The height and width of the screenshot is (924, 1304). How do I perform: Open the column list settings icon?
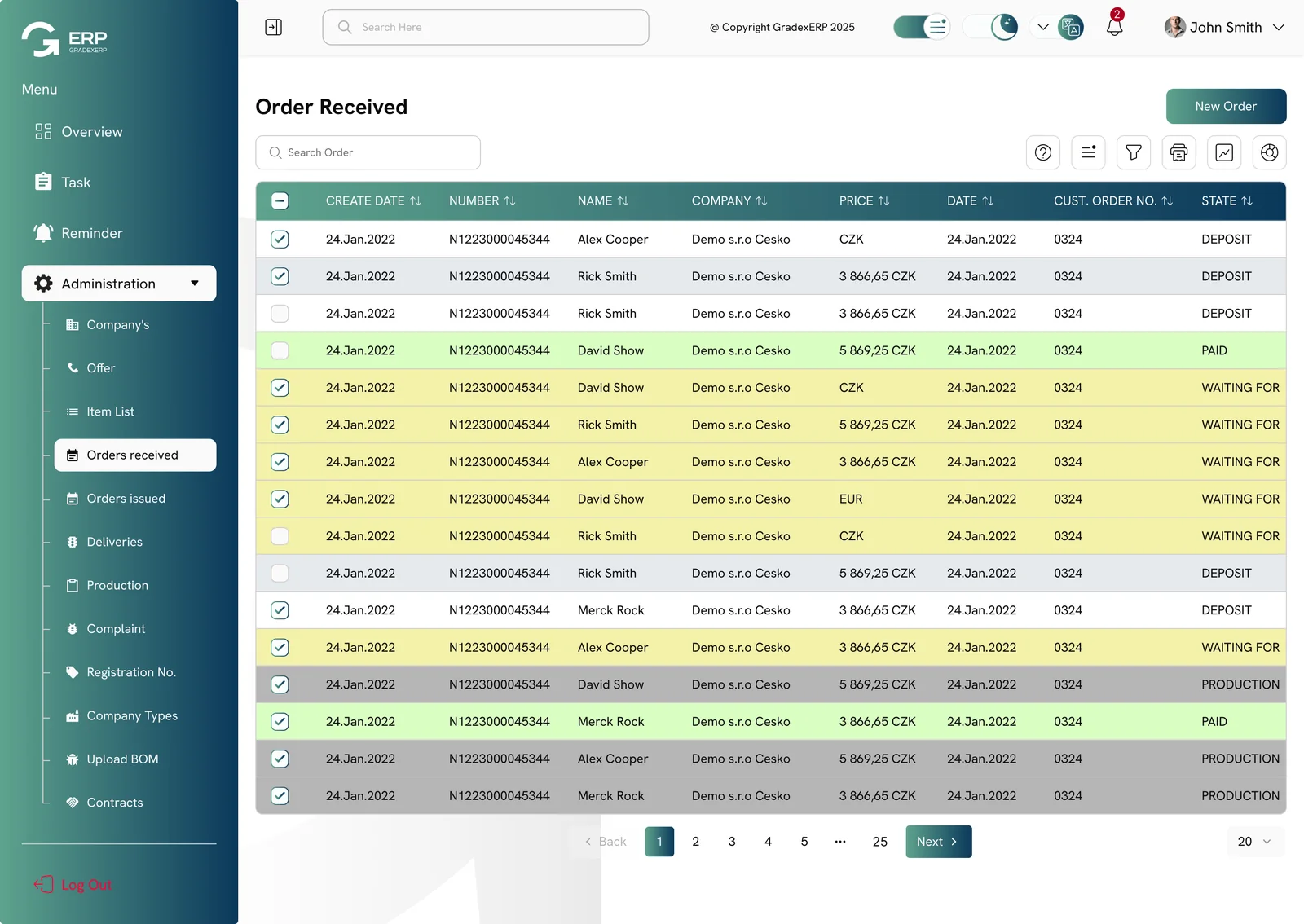point(1088,152)
